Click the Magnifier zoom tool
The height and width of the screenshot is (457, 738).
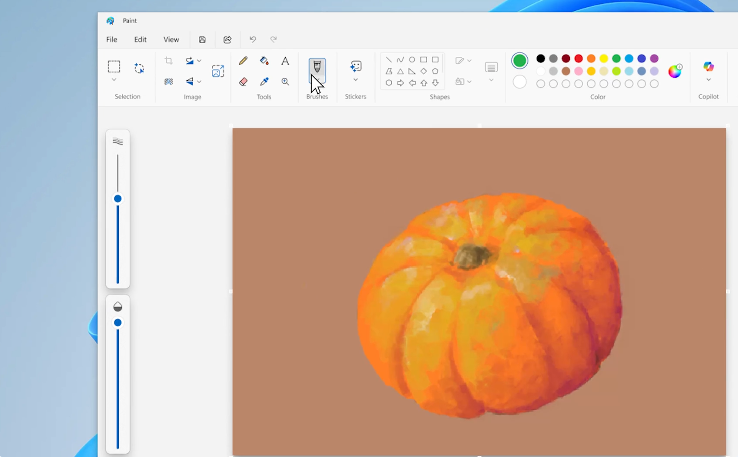click(285, 82)
